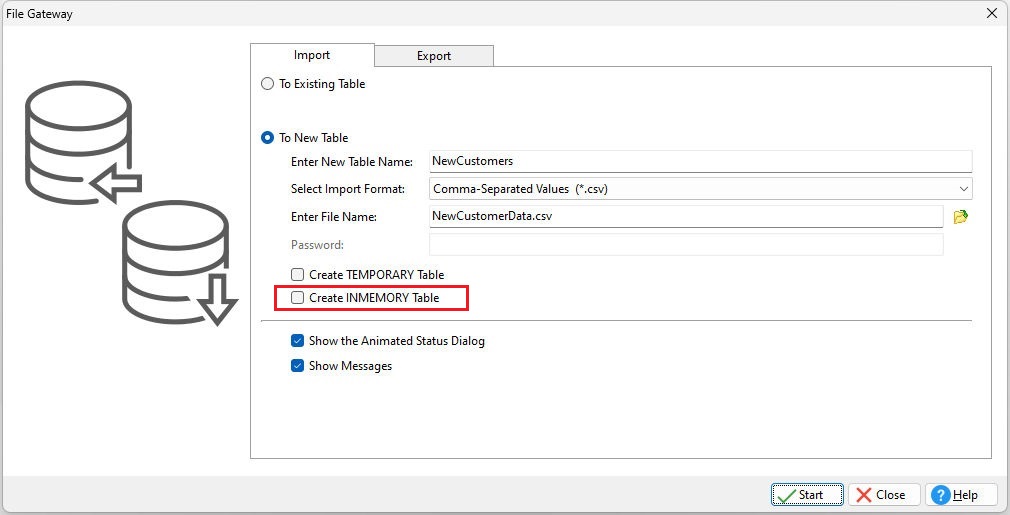
Task: Click the 'Select Import Format:' label
Action: [x=348, y=189]
